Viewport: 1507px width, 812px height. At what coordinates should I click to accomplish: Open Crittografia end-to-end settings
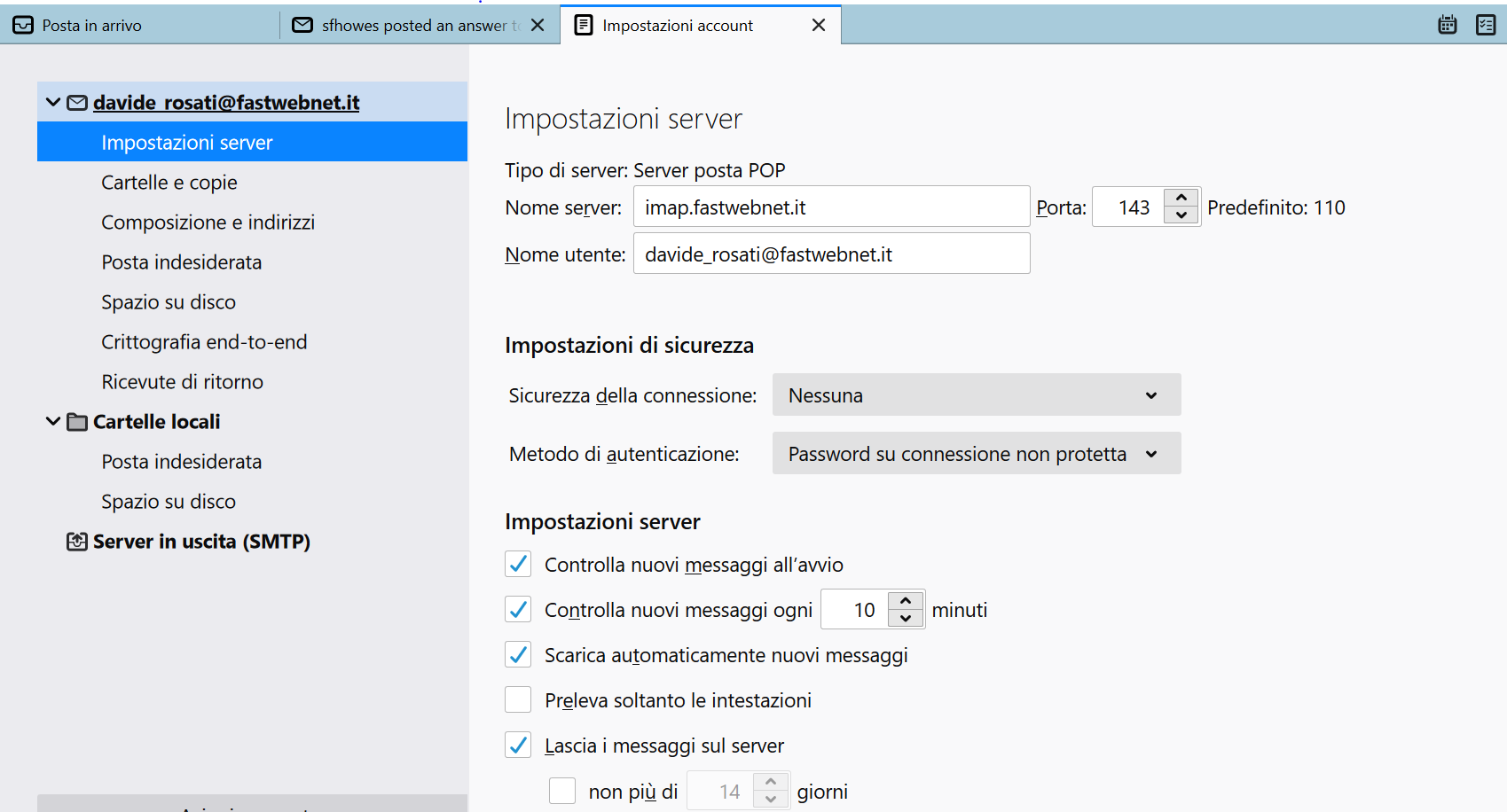pos(204,342)
